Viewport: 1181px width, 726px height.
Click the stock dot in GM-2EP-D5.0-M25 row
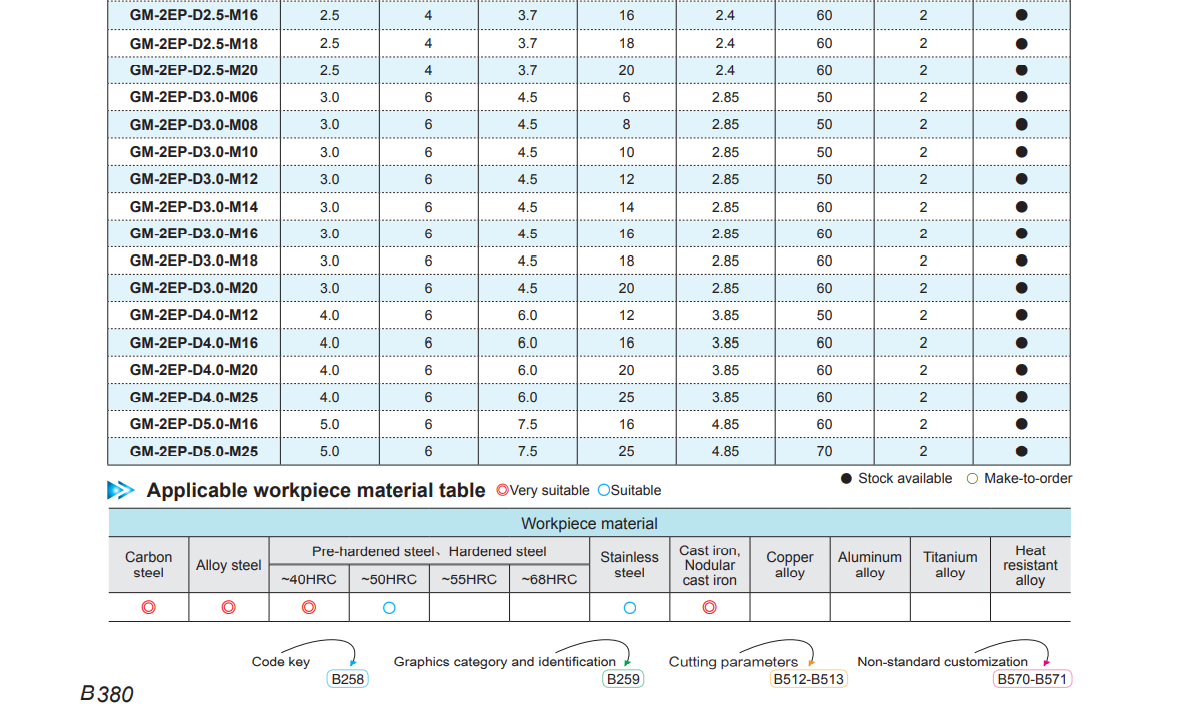[1021, 452]
